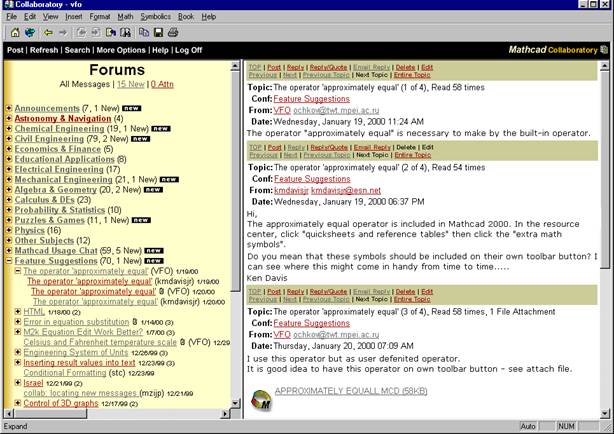Open the File menu
This screenshot has height=434, width=614.
pyautogui.click(x=12, y=16)
